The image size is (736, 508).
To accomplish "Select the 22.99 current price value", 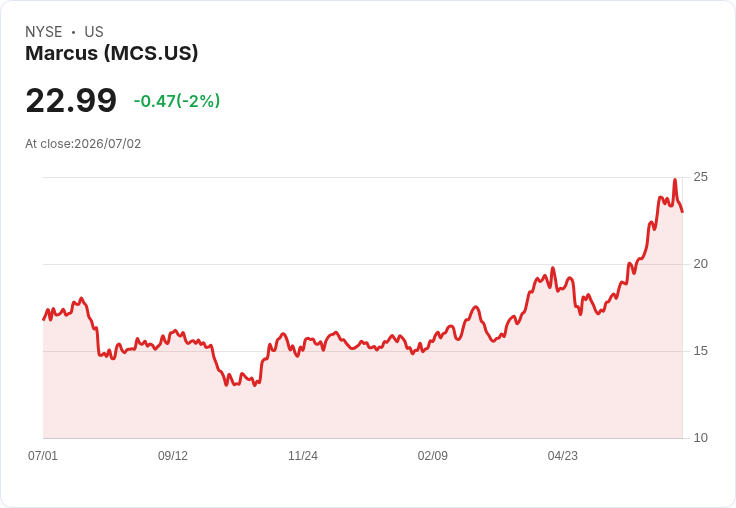I will [71, 100].
